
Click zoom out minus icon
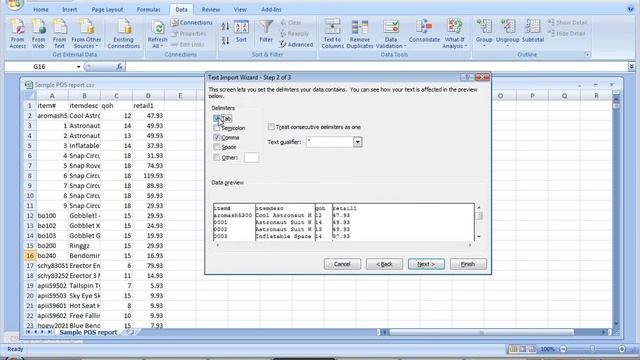(563, 349)
